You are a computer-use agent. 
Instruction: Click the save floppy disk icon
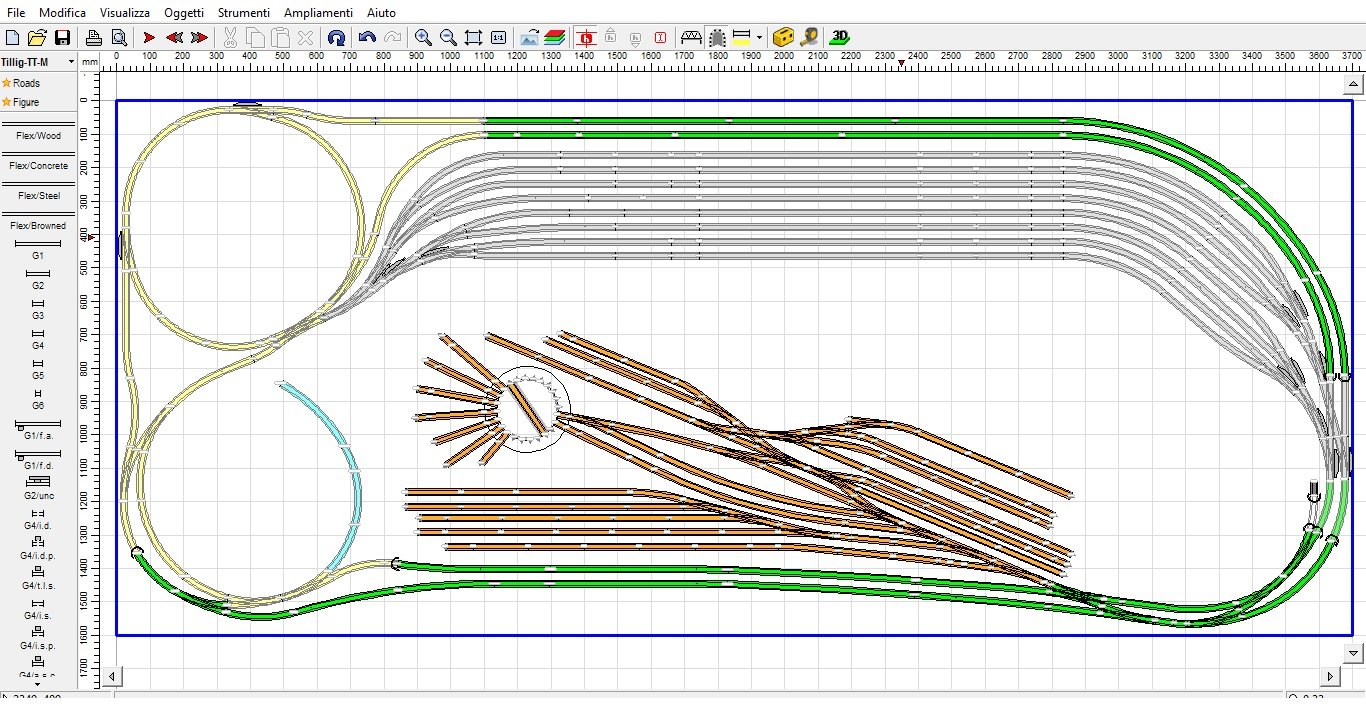[62, 37]
